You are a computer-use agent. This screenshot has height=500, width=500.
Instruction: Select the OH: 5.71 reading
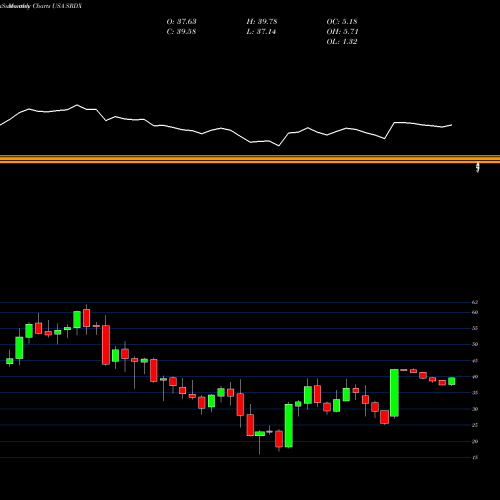coord(342,32)
